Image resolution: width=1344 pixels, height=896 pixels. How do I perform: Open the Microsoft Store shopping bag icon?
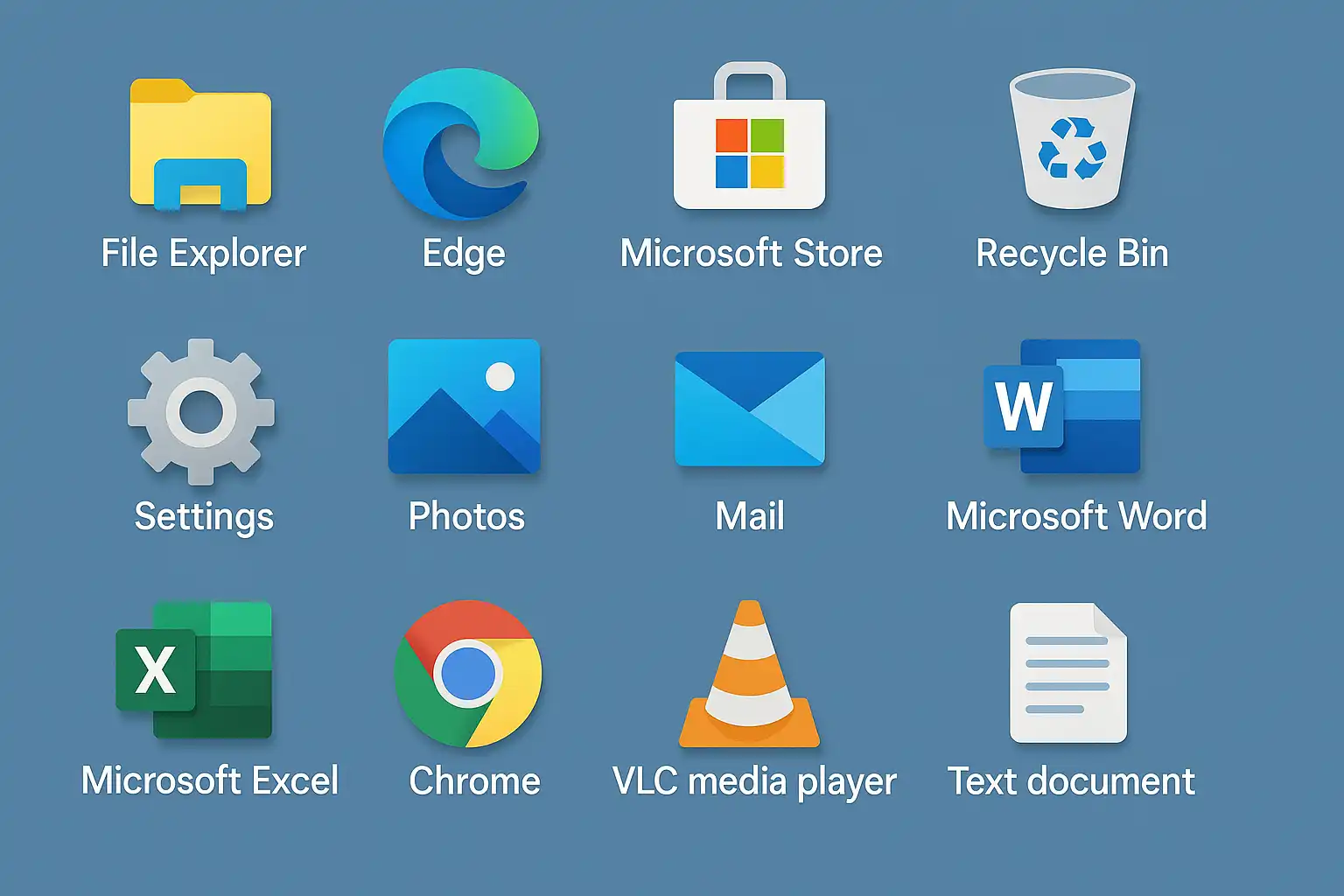749,136
